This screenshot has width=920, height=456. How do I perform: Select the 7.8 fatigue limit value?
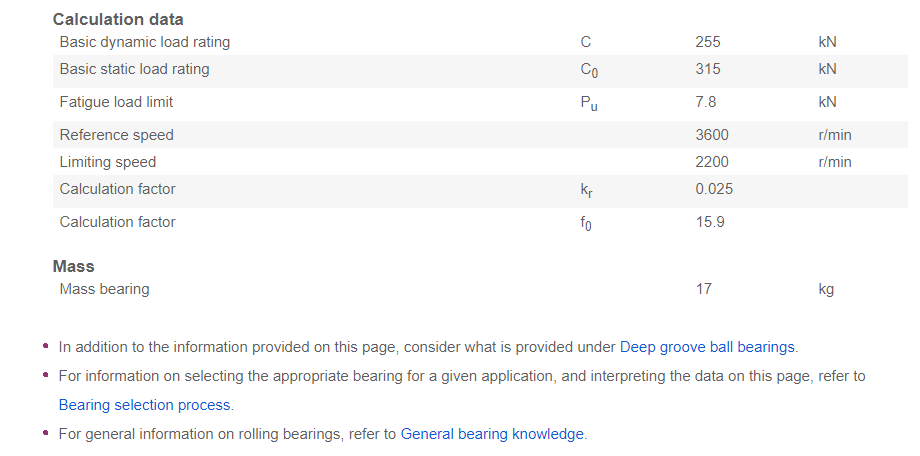[x=705, y=102]
